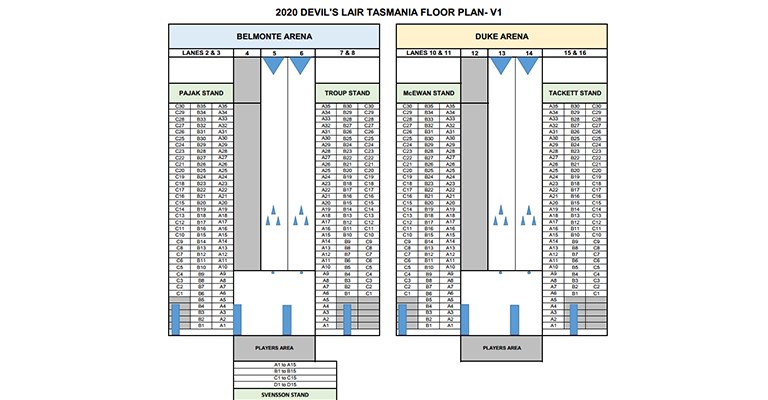Select the blue triangle atop lane 13
Screen dimensions: 768x400
pos(501,66)
